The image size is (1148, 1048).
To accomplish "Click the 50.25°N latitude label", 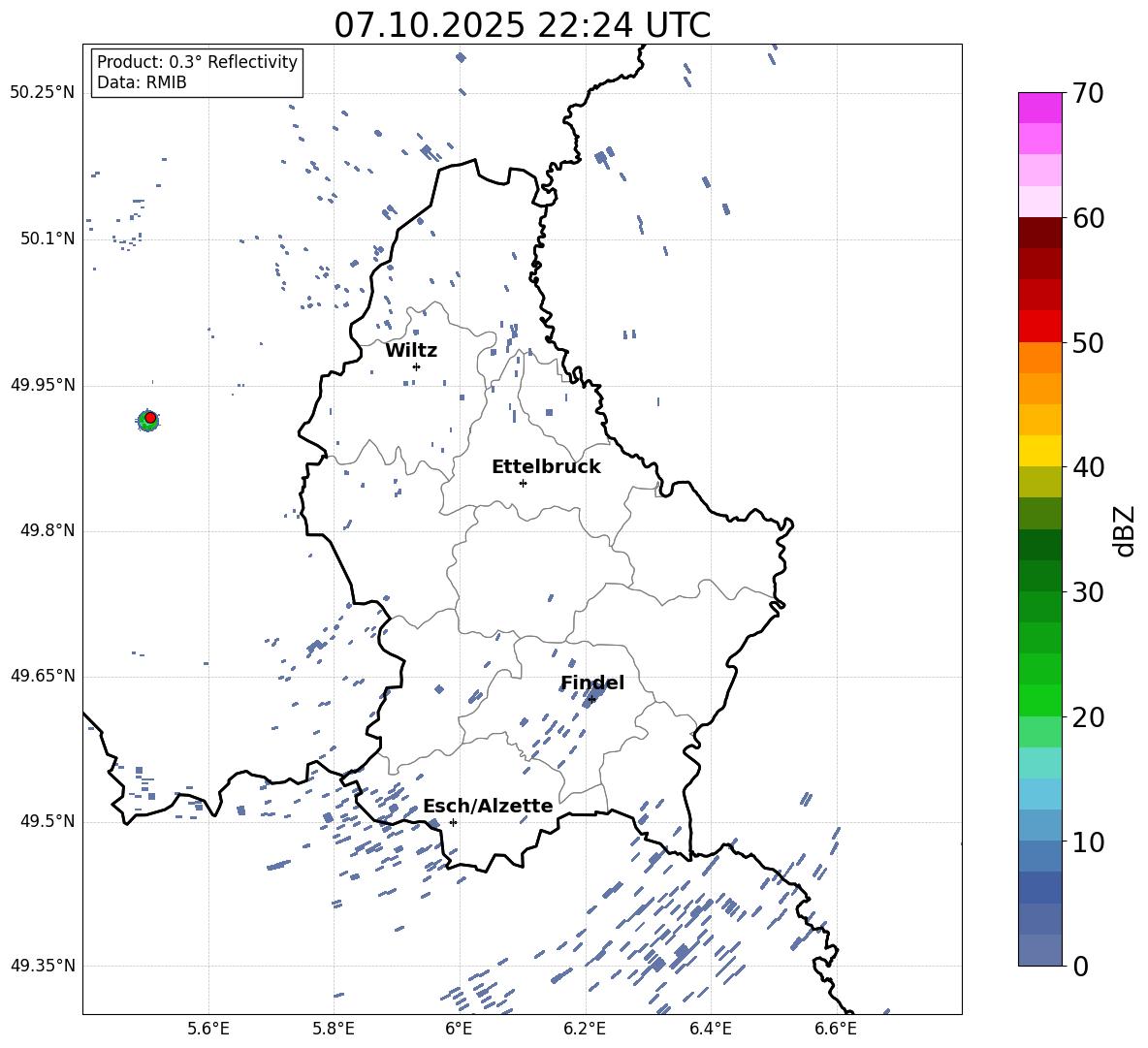I will (x=43, y=93).
